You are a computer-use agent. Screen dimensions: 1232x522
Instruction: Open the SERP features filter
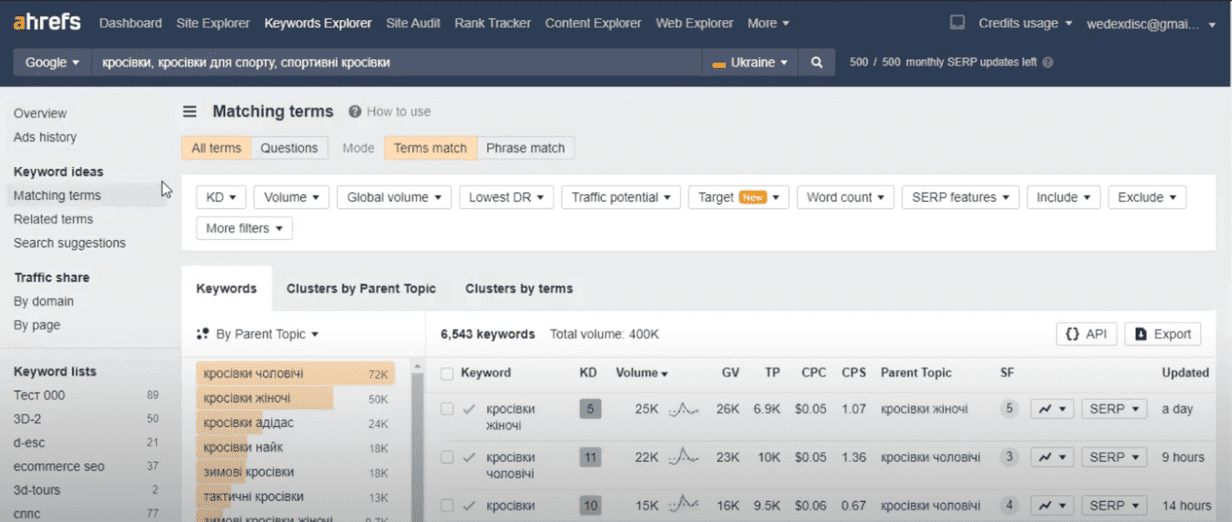[961, 197]
